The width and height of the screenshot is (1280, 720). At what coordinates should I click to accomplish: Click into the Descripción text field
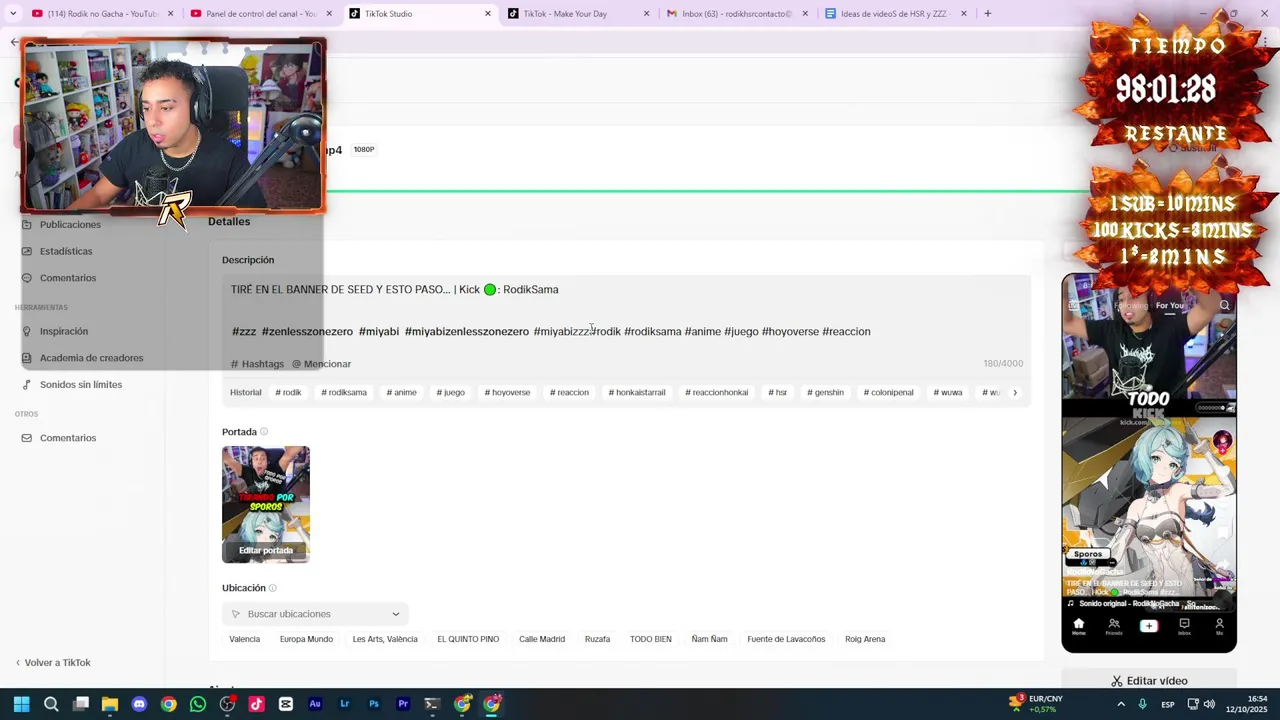[626, 312]
